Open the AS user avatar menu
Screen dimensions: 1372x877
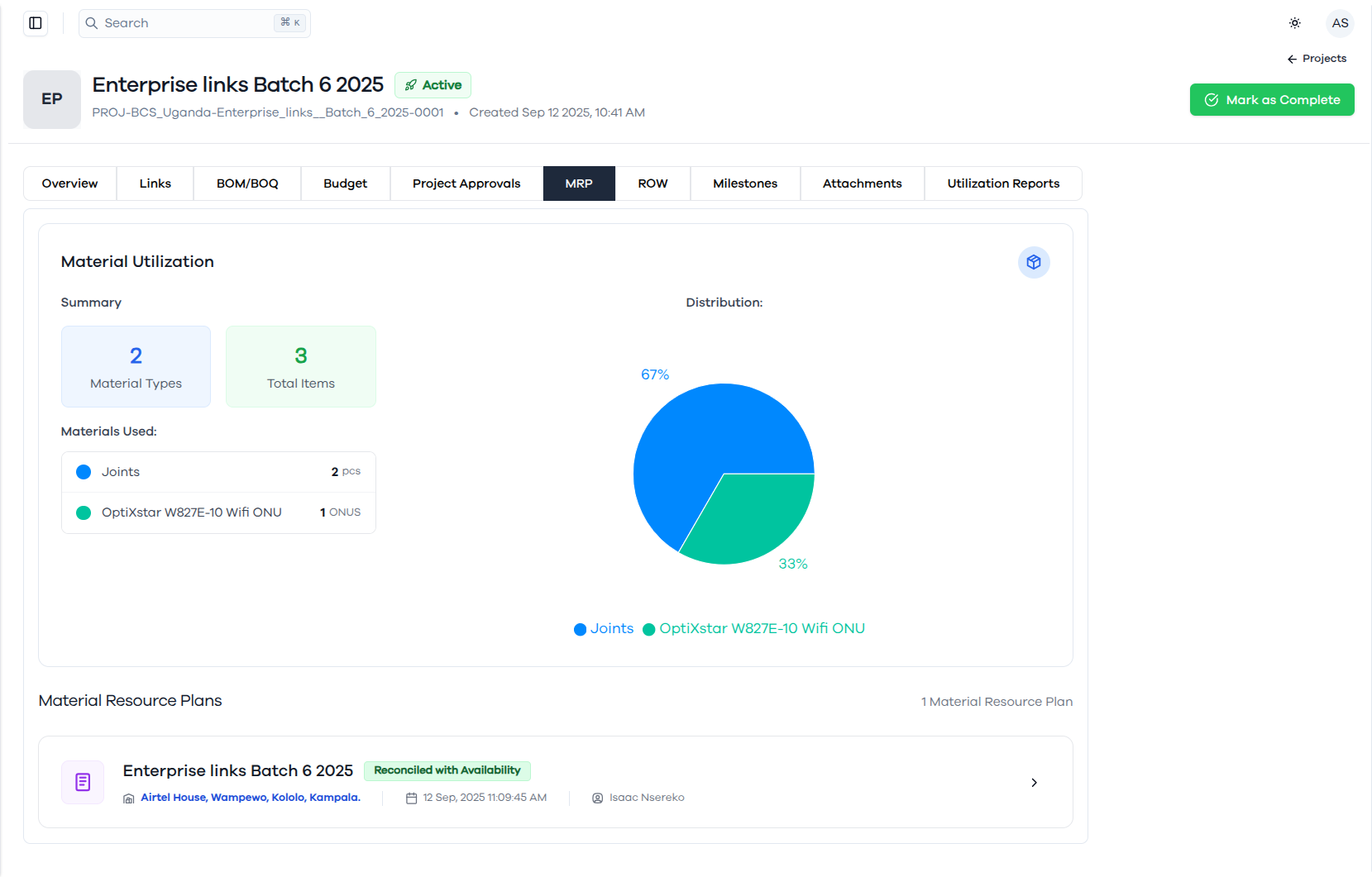click(1340, 23)
